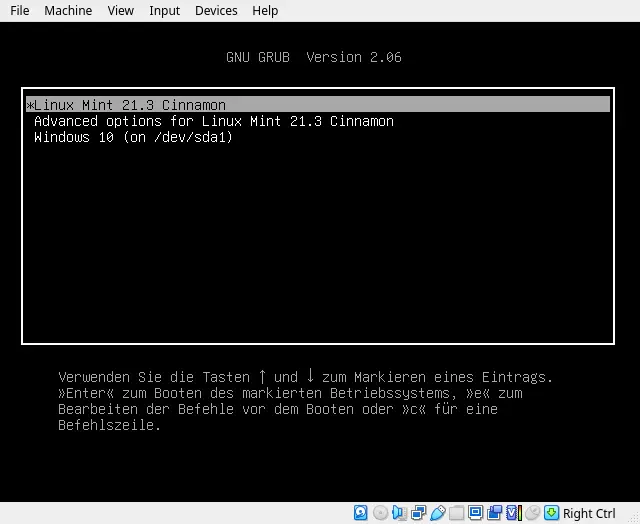640x524 pixels.
Task: Open the Devices menu
Action: tap(216, 11)
